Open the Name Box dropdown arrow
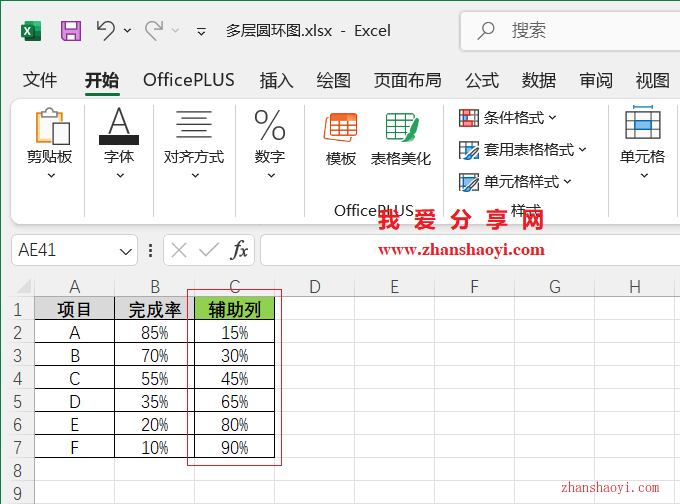Screen dimensions: 680x504 click(126, 251)
